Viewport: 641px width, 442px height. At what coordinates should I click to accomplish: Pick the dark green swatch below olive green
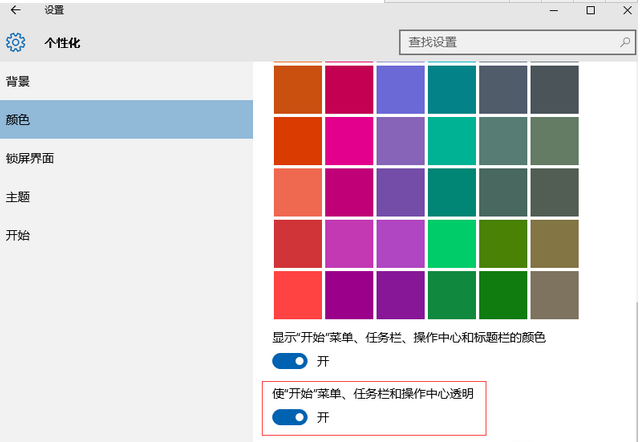pos(503,295)
